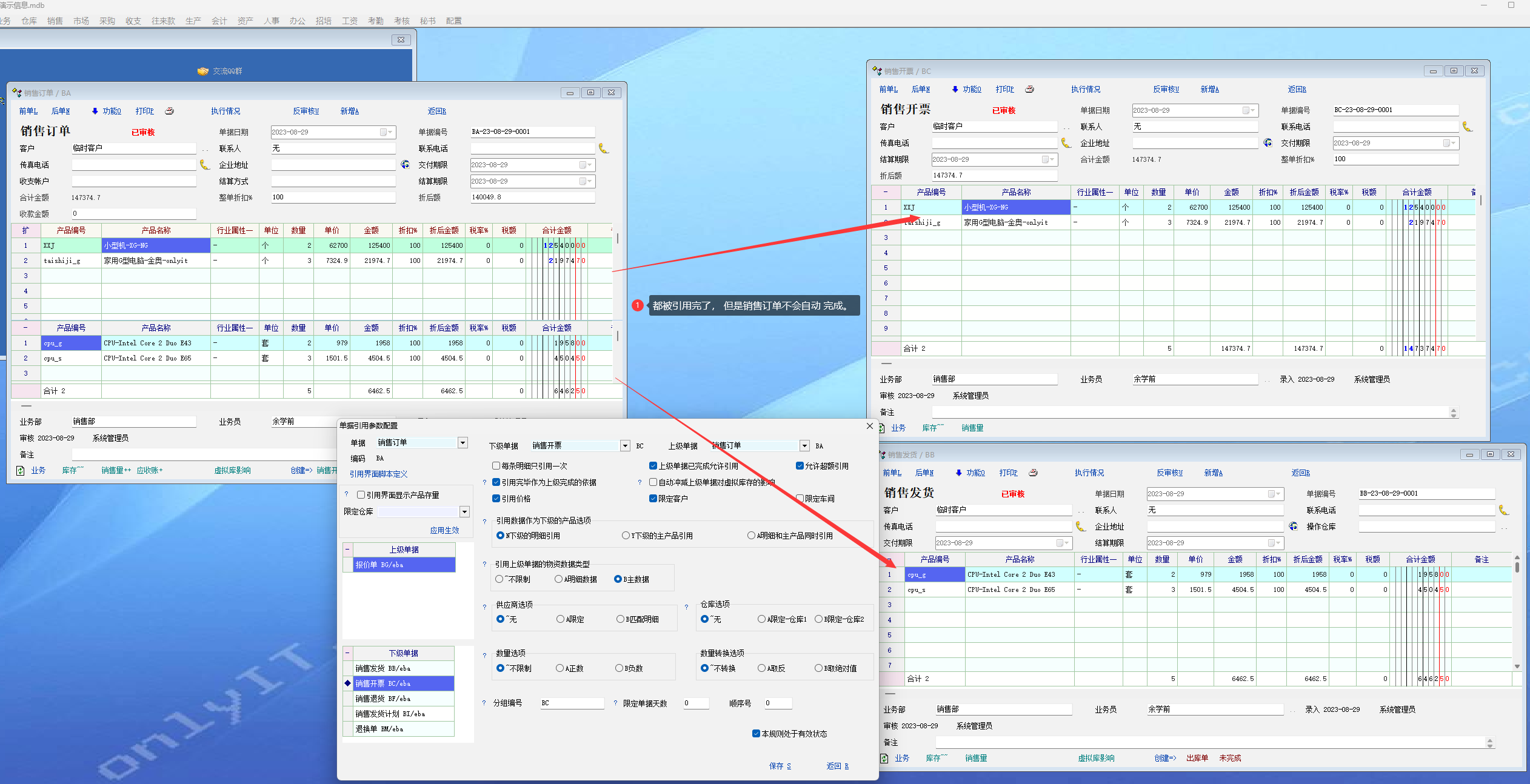Click the printer icon in 销售发货 window toolbar
1530x784 pixels.
1034,473
